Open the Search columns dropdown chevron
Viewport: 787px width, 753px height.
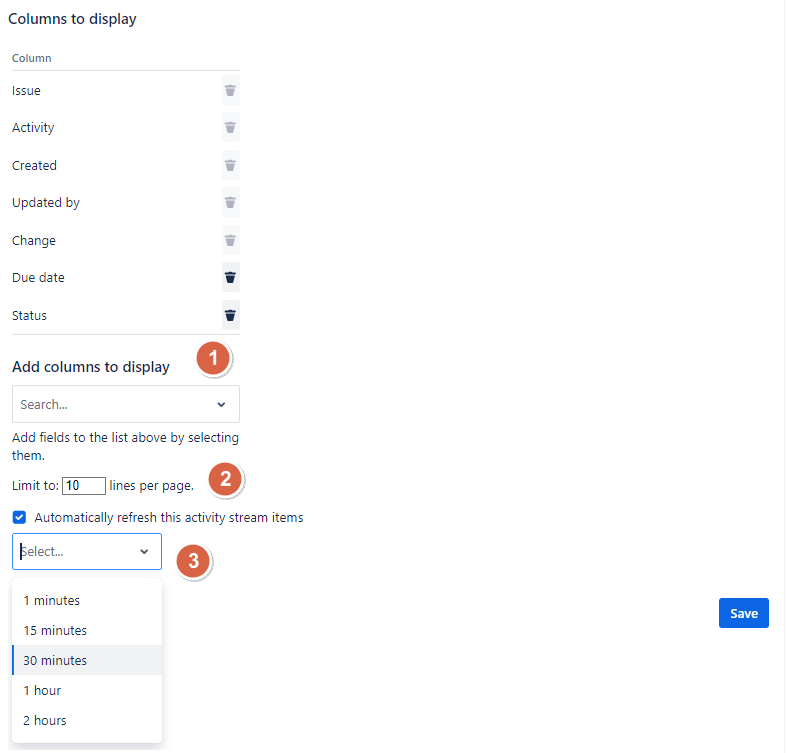click(221, 405)
